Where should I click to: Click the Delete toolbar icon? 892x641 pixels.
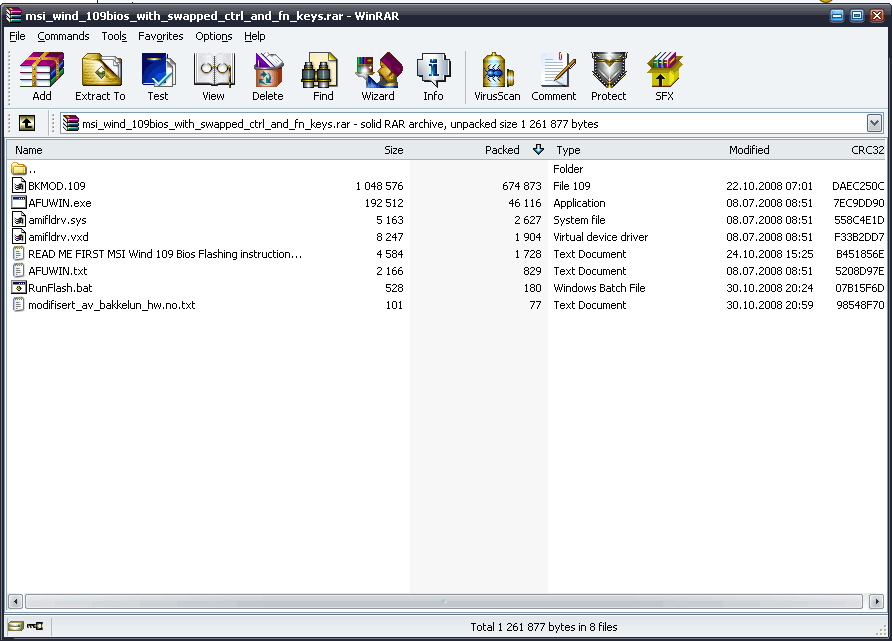(267, 77)
